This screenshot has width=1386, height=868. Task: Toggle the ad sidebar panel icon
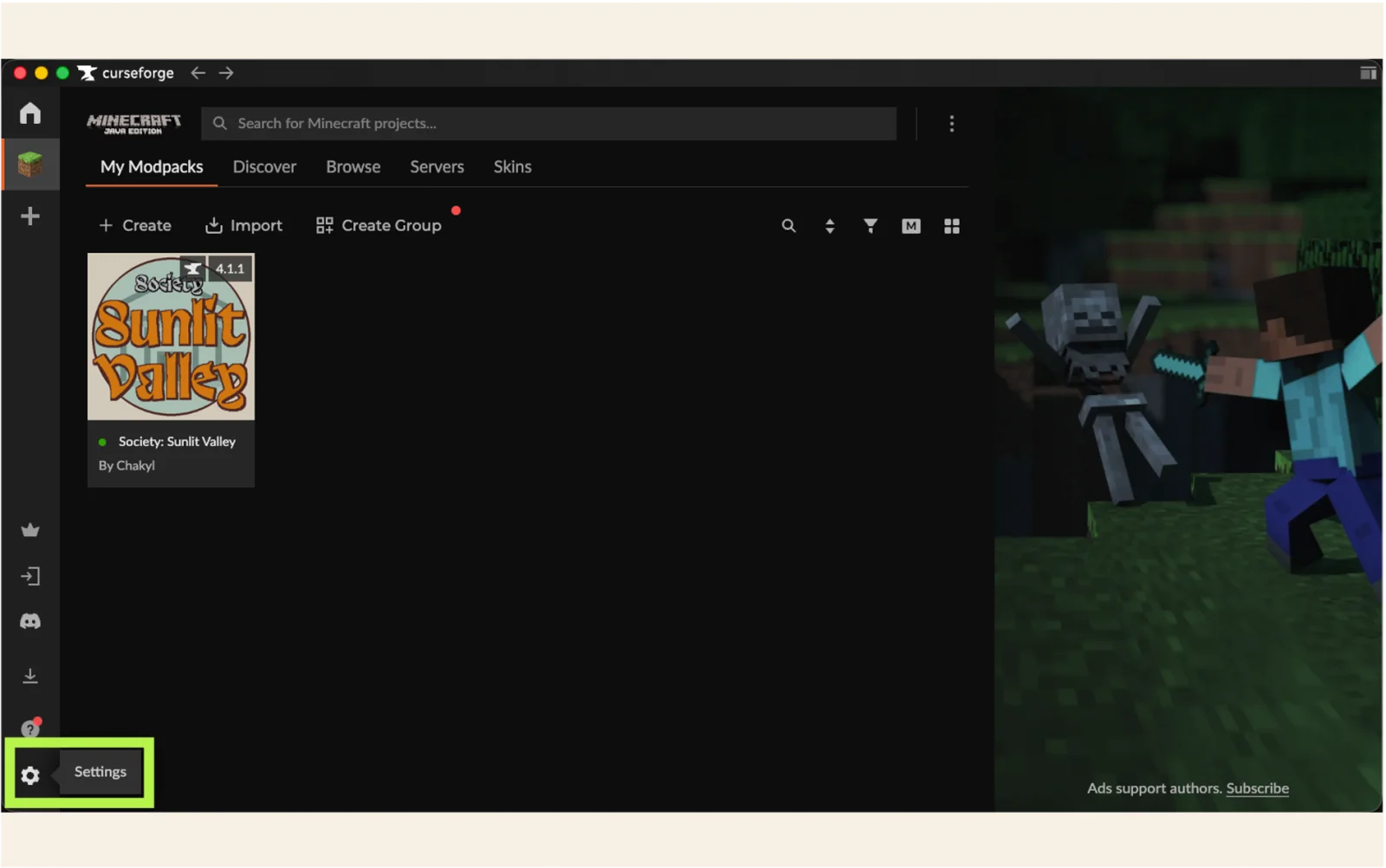pyautogui.click(x=1368, y=73)
